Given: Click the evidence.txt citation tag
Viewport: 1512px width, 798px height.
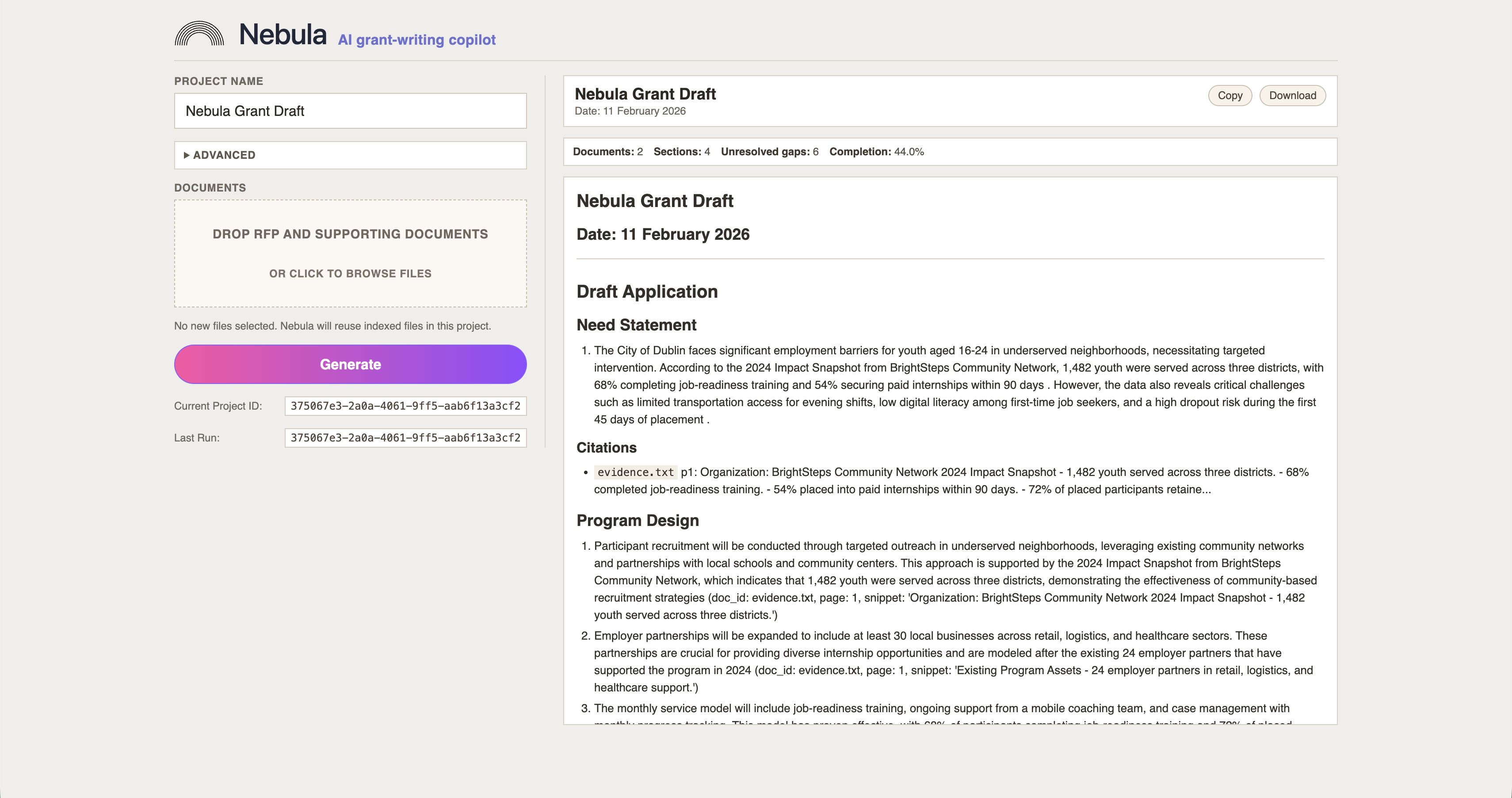Looking at the screenshot, I should [x=635, y=472].
